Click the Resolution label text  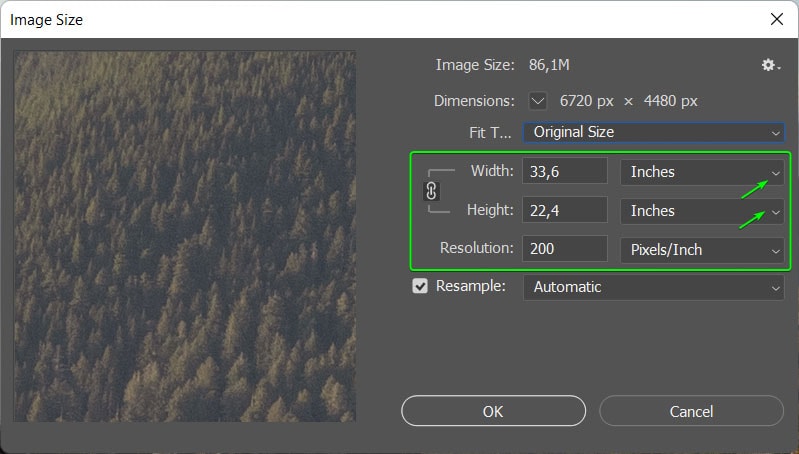pos(477,249)
